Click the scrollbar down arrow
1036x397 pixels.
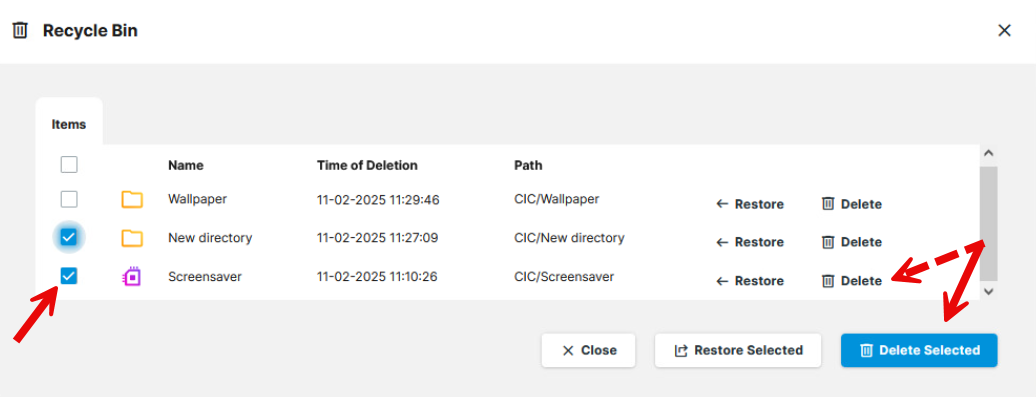988,291
